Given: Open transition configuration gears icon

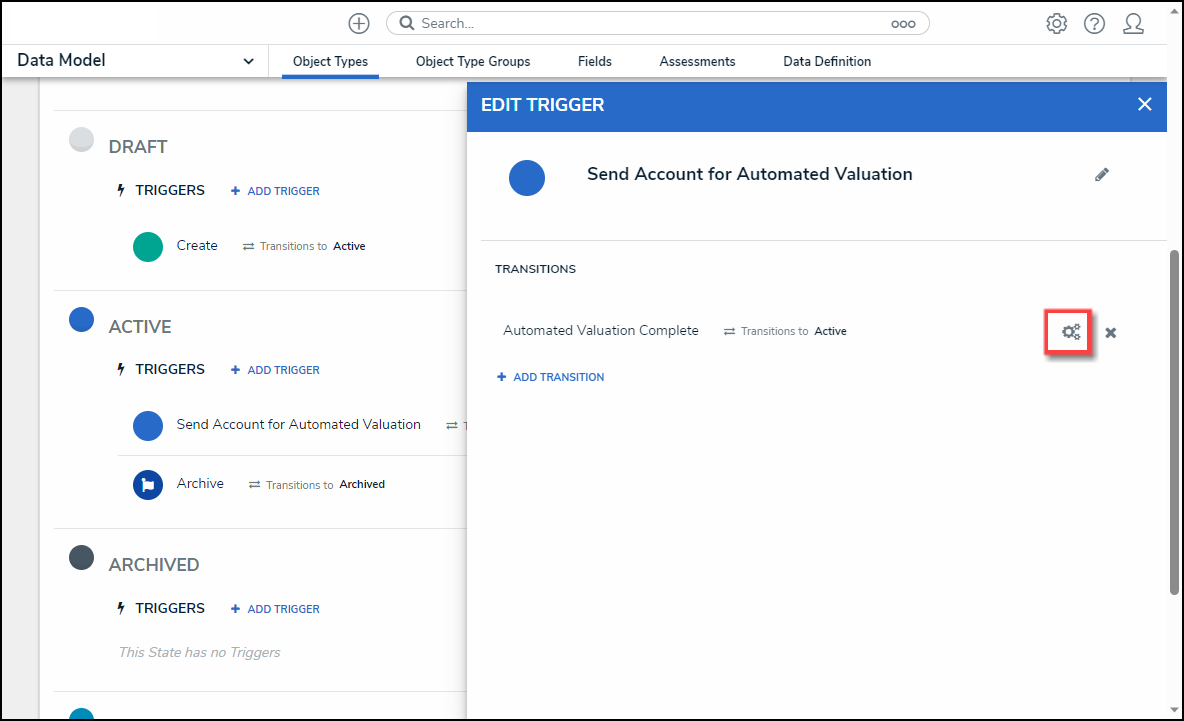Looking at the screenshot, I should (x=1071, y=332).
